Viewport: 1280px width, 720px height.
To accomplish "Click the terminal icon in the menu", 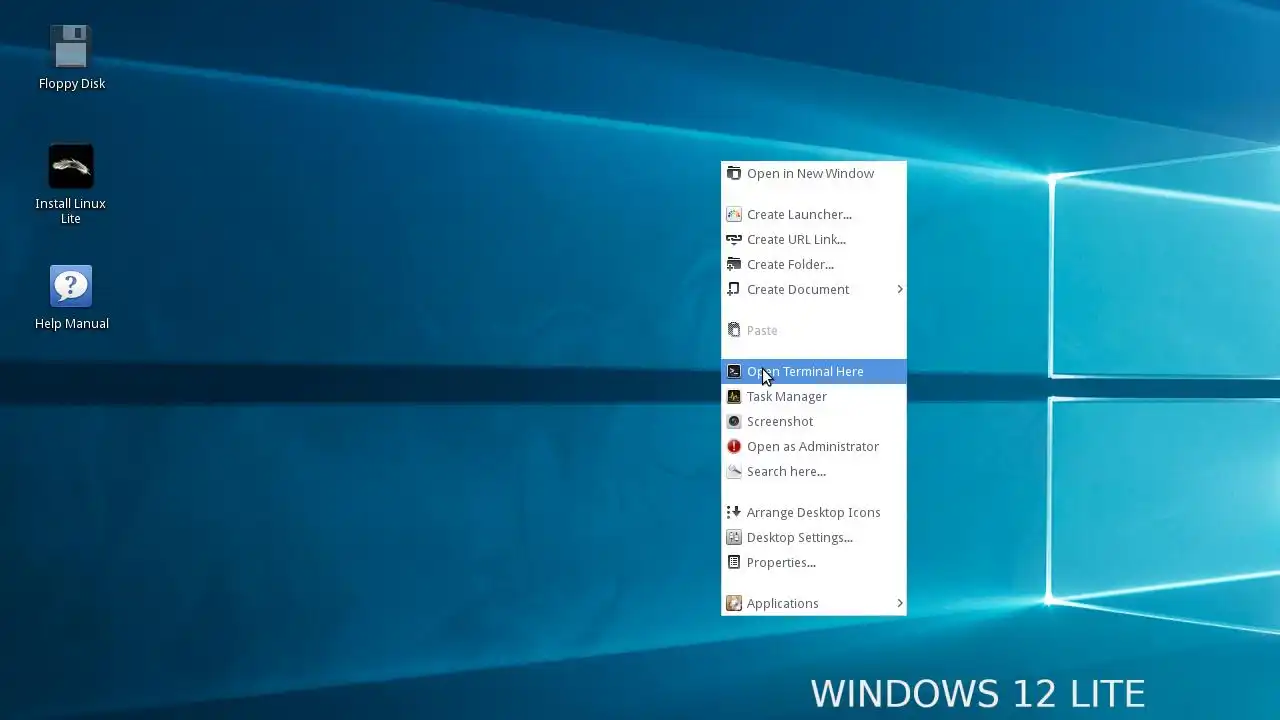I will [x=734, y=371].
